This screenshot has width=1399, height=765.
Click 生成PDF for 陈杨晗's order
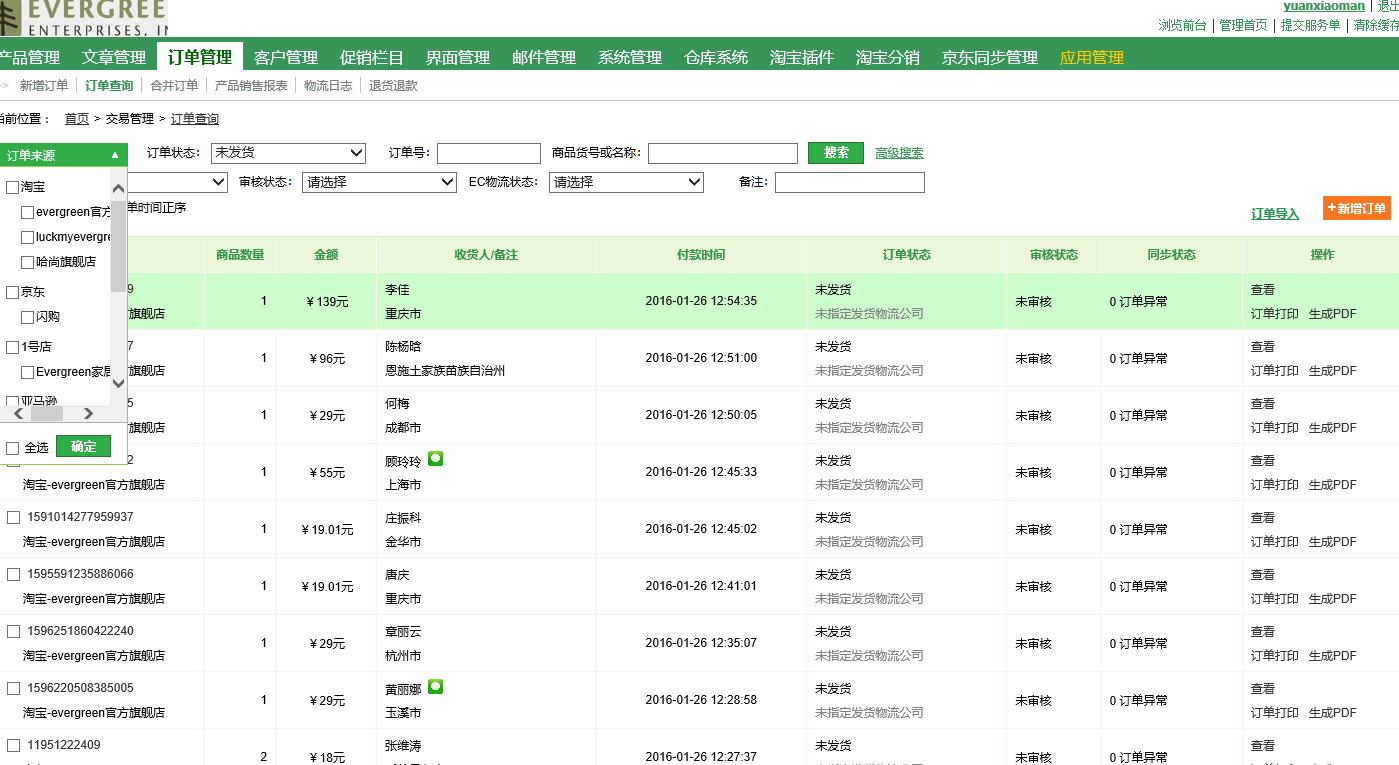tap(1333, 371)
